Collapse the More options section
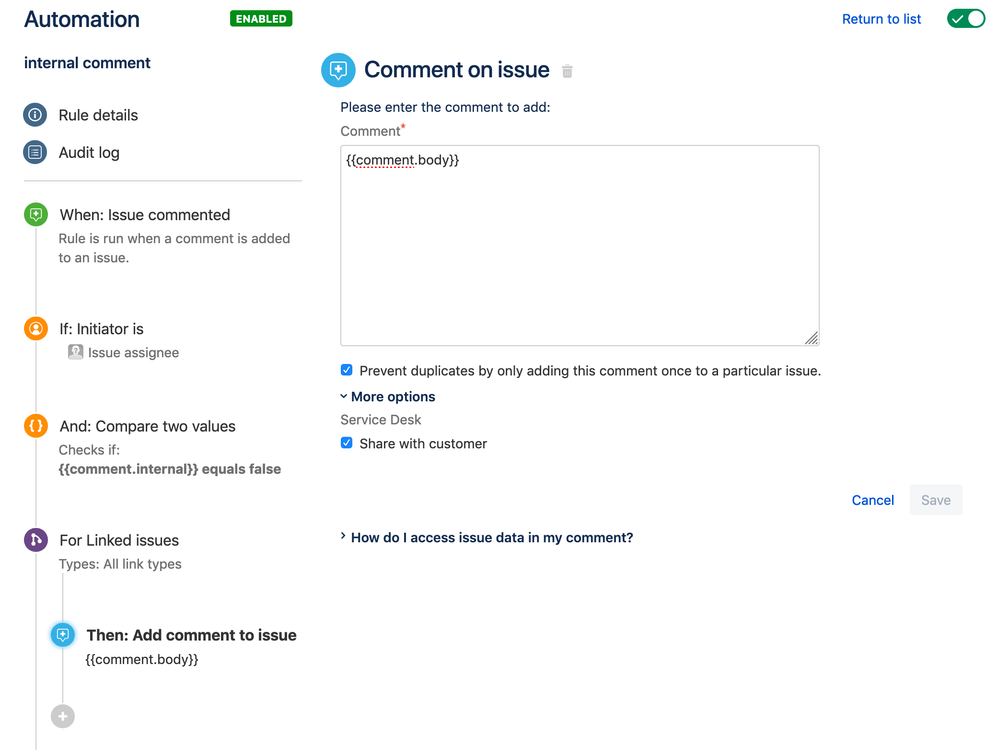The height and width of the screenshot is (750, 998). tap(388, 397)
